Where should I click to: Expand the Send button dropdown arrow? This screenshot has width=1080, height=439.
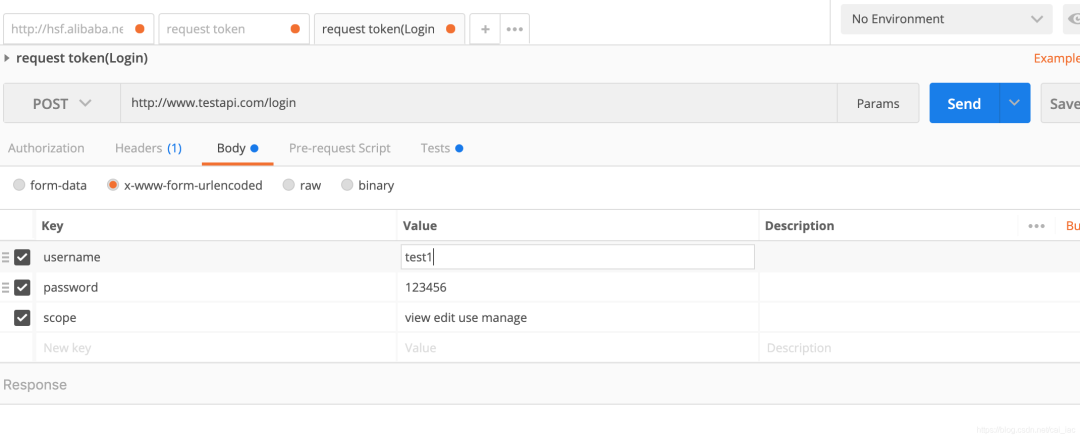1015,103
